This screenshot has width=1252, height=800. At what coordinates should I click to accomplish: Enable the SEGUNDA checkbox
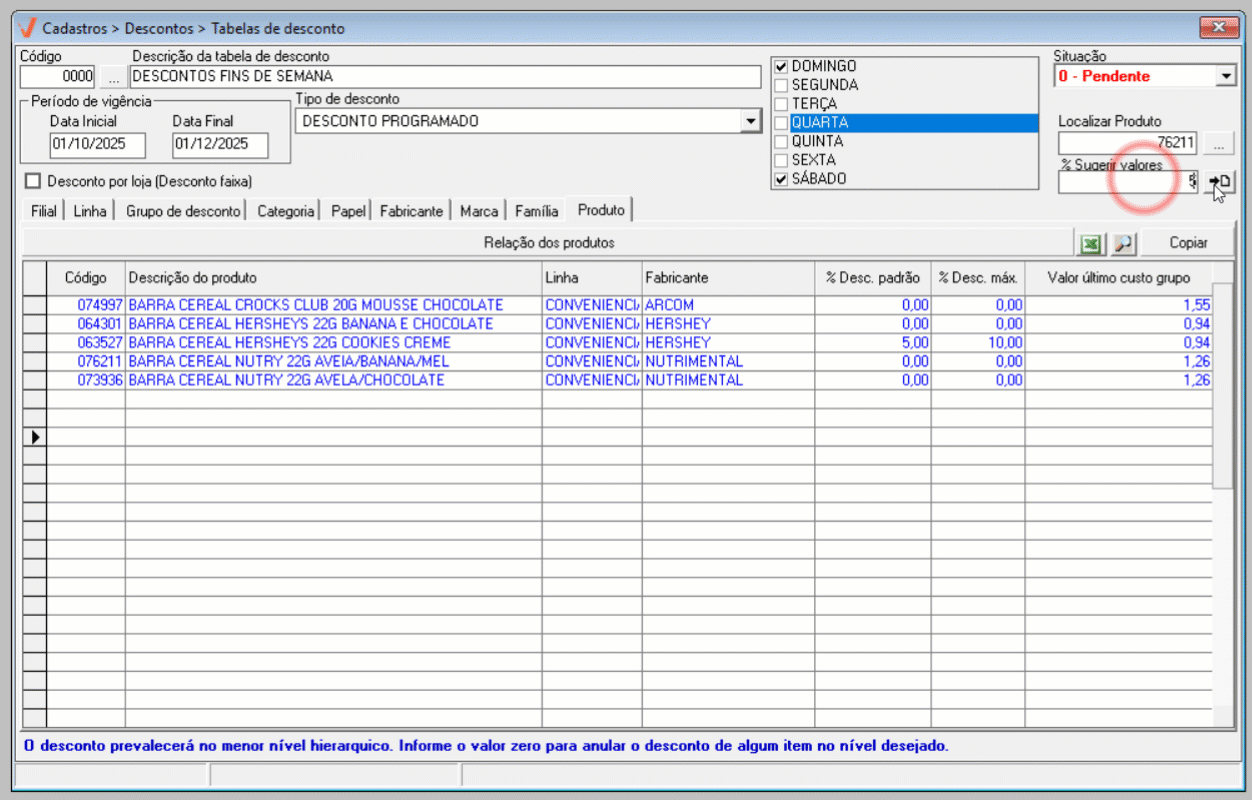click(781, 85)
